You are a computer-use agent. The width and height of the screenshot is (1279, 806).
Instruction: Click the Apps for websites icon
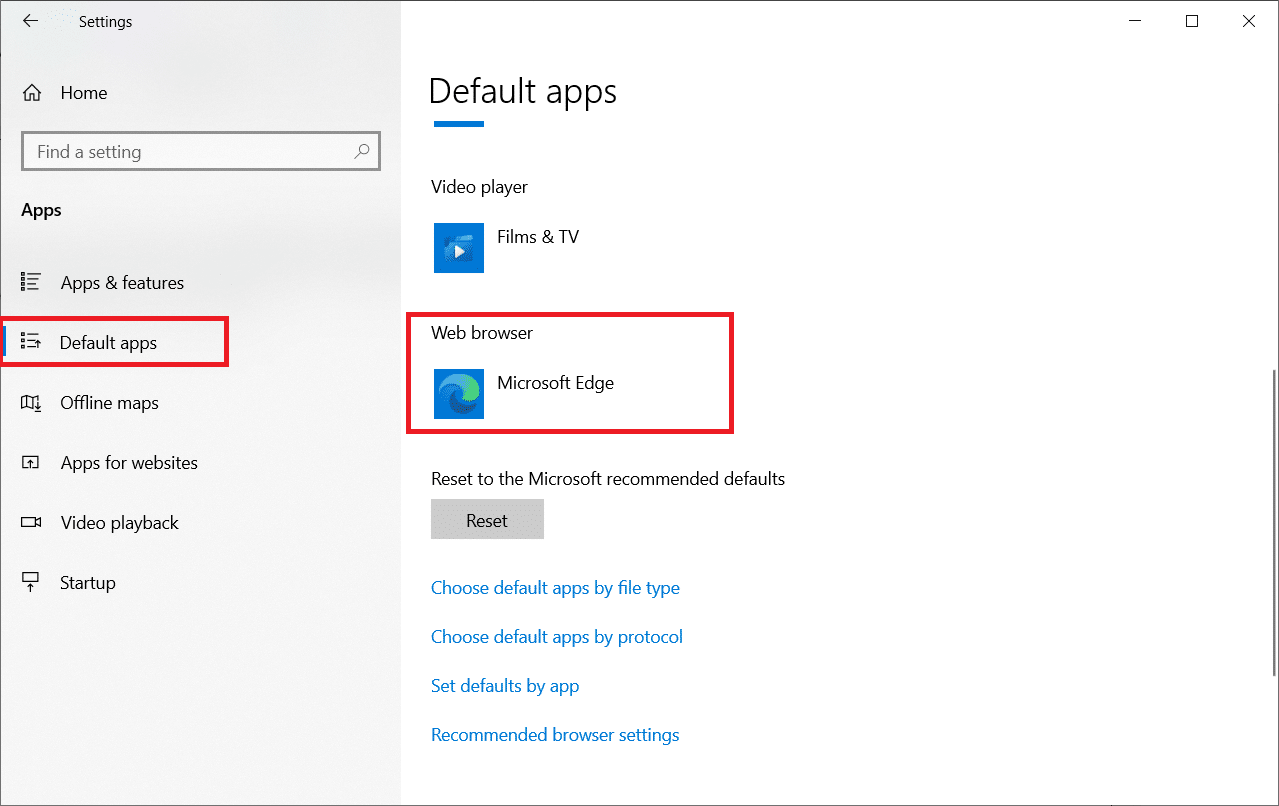click(x=31, y=463)
